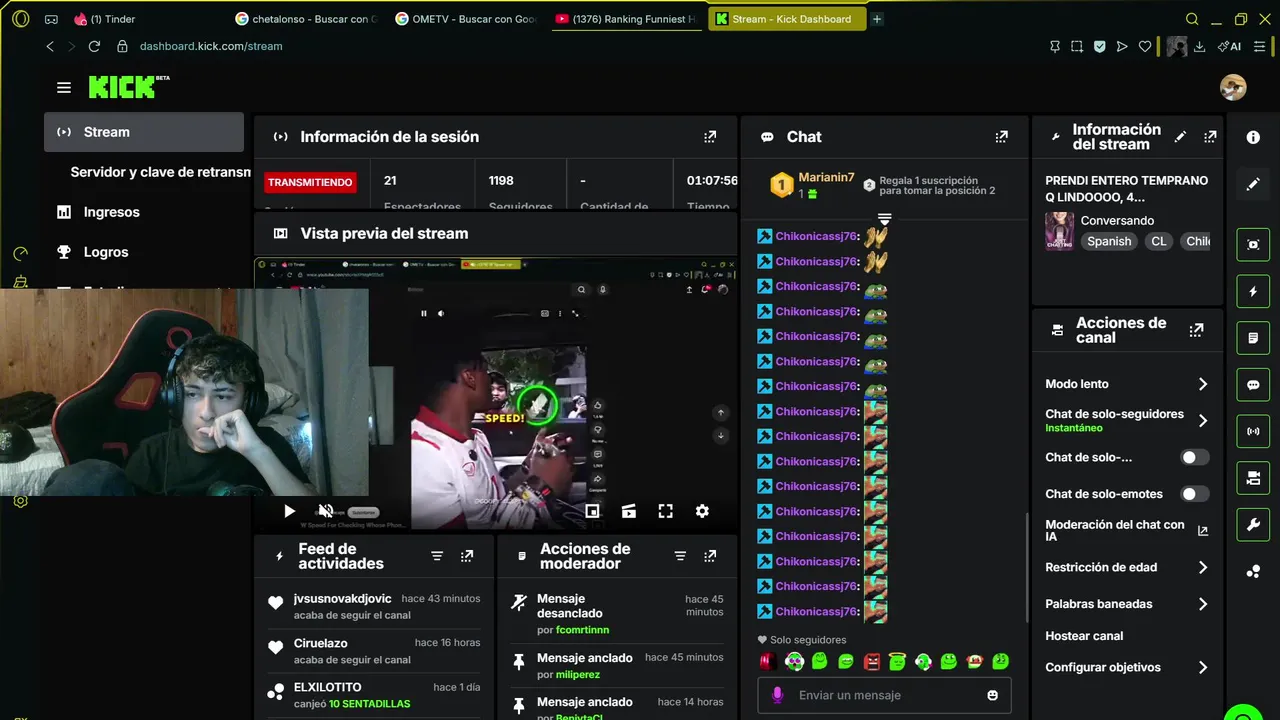Select Stream in the left sidebar
The width and height of the screenshot is (1280, 720).
pyautogui.click(x=144, y=132)
